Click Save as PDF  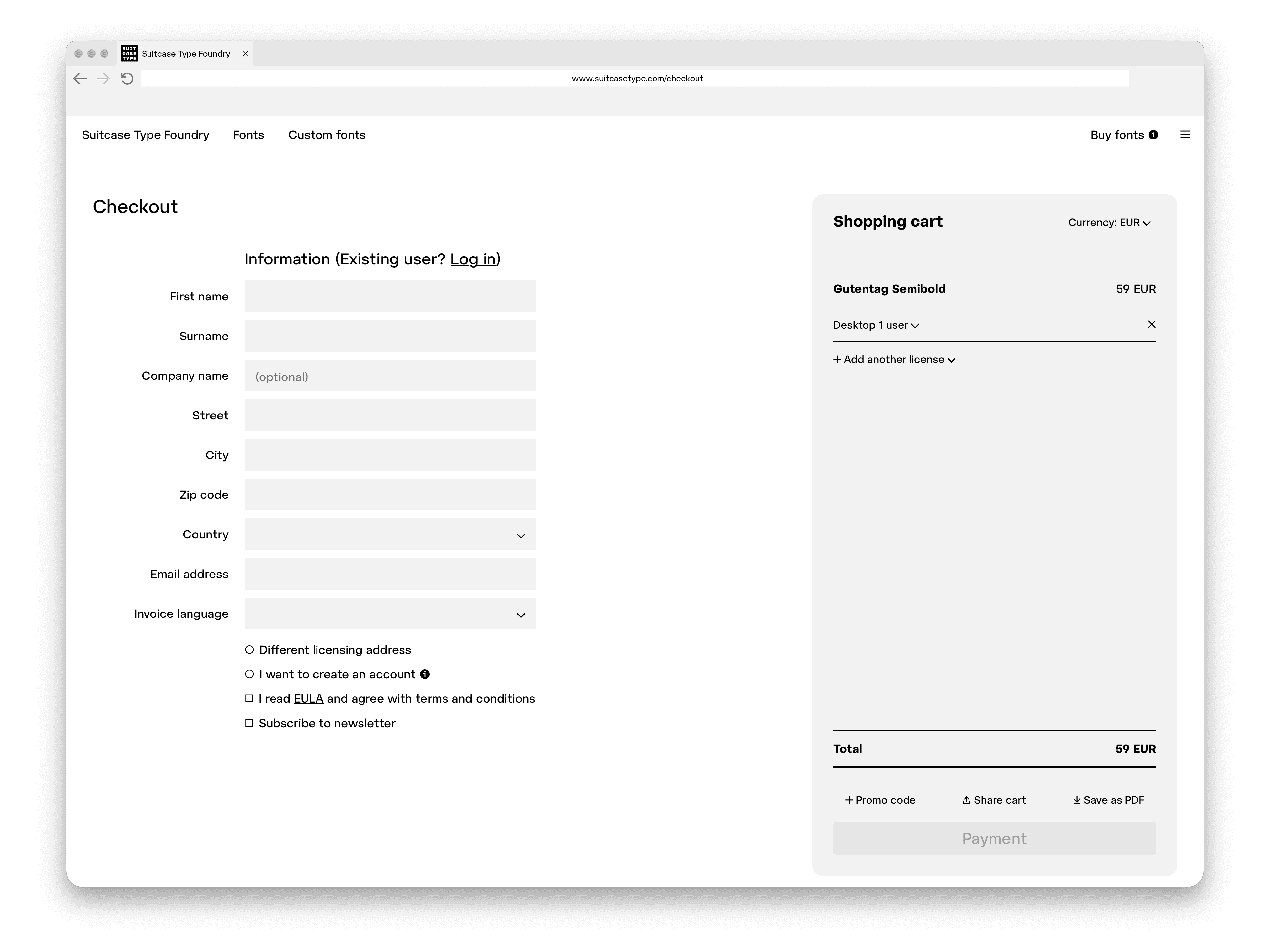(x=1108, y=800)
